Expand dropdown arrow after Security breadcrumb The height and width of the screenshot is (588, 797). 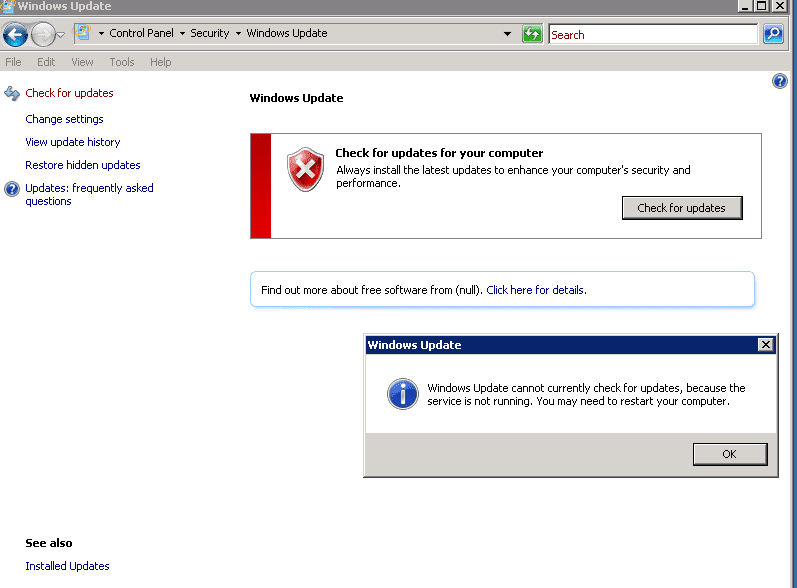(x=238, y=34)
